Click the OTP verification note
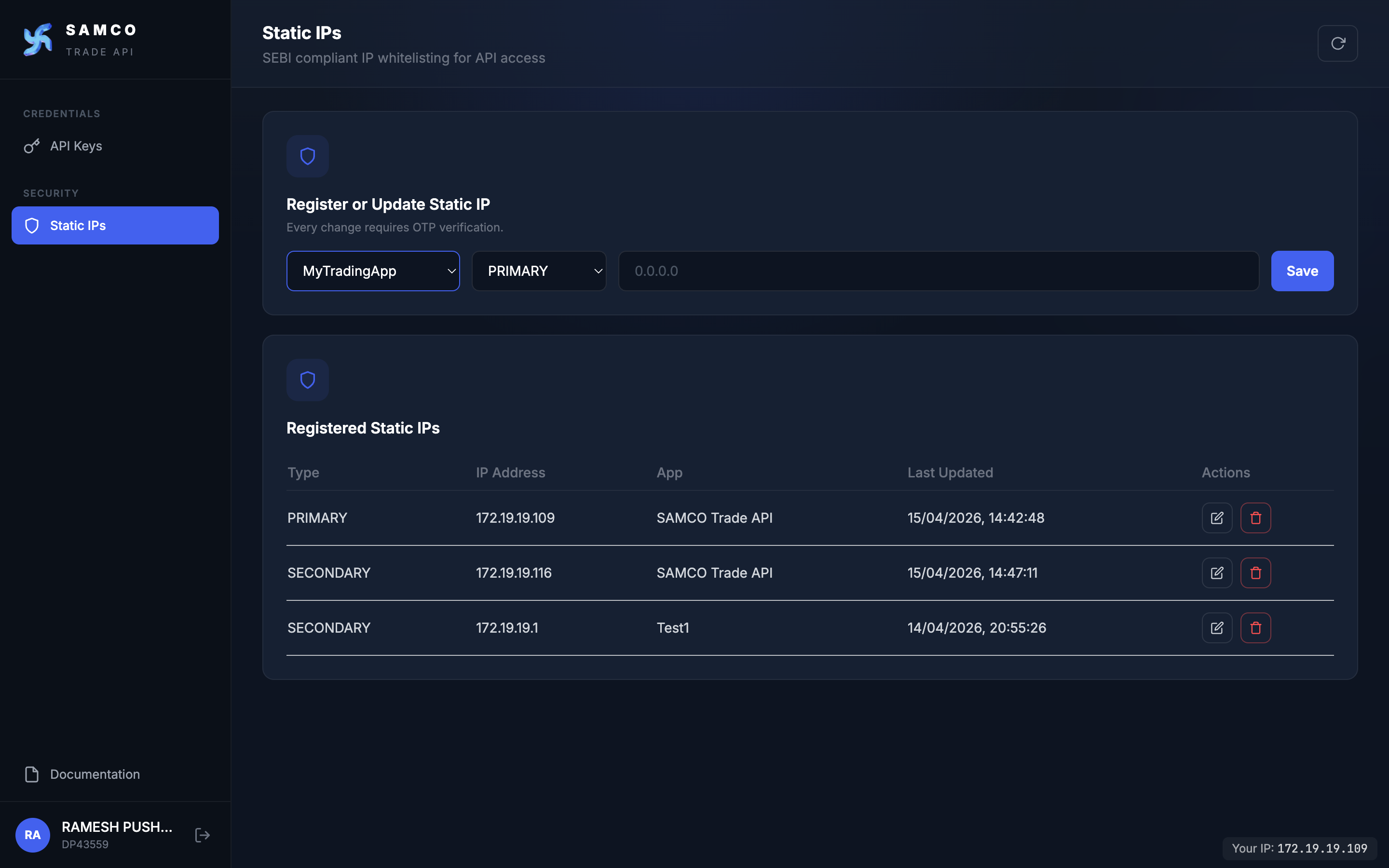Image resolution: width=1389 pixels, height=868 pixels. (x=395, y=227)
